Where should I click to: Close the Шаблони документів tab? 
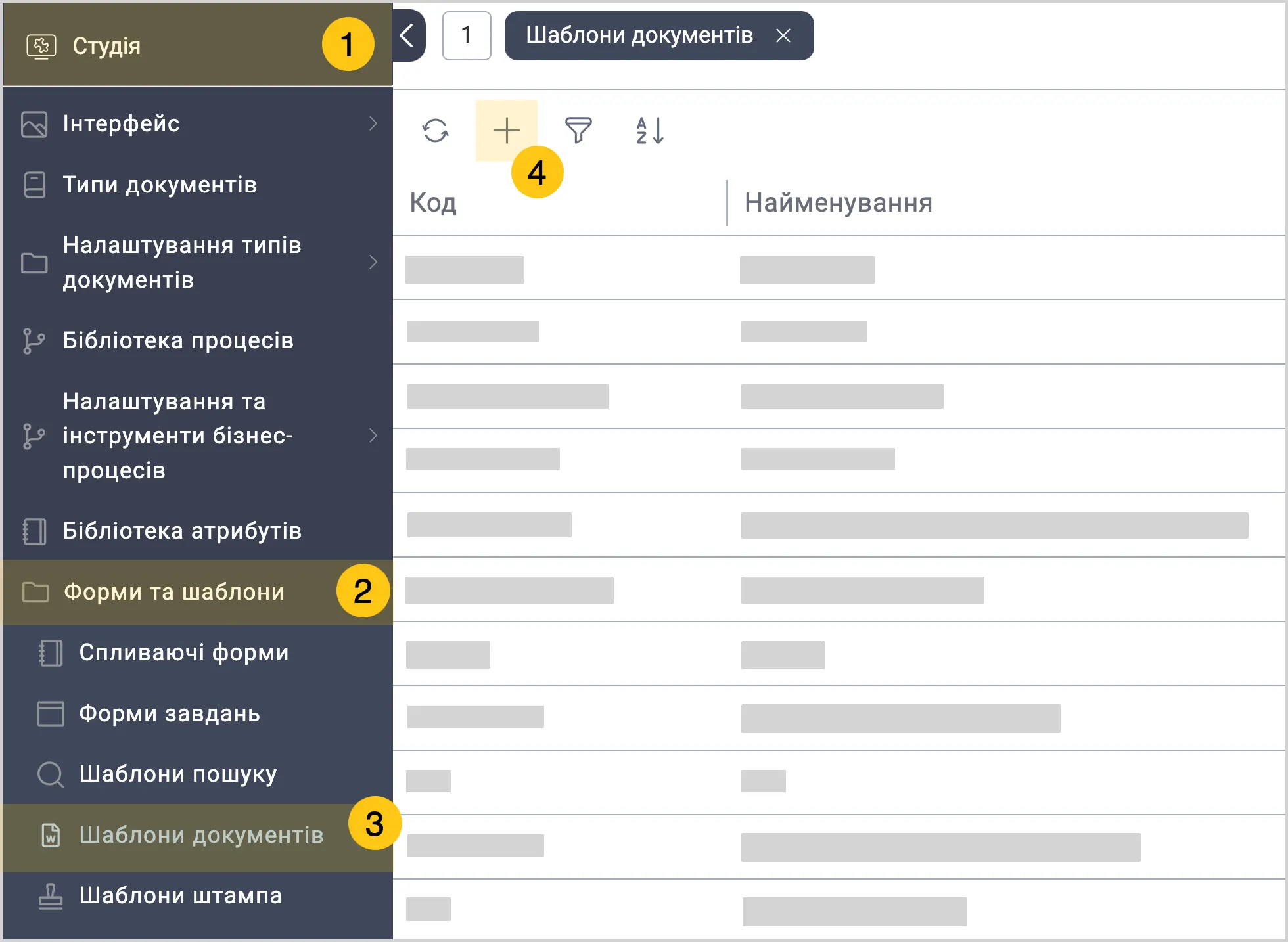point(783,35)
